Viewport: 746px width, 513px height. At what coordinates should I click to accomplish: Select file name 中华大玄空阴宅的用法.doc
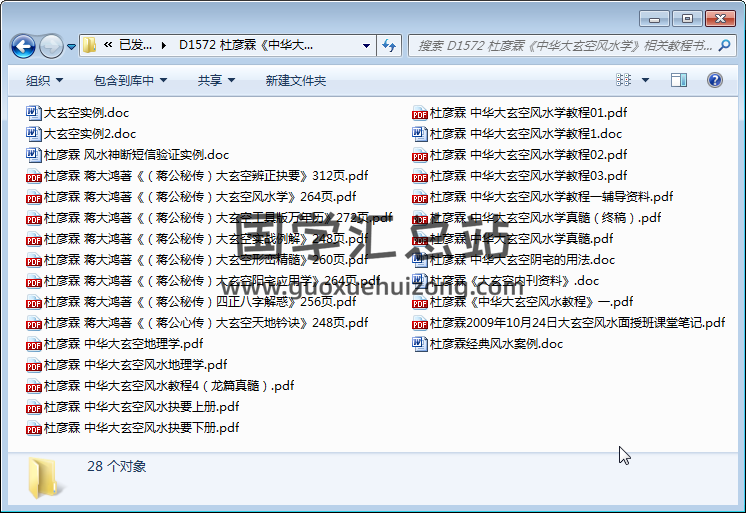(522, 260)
